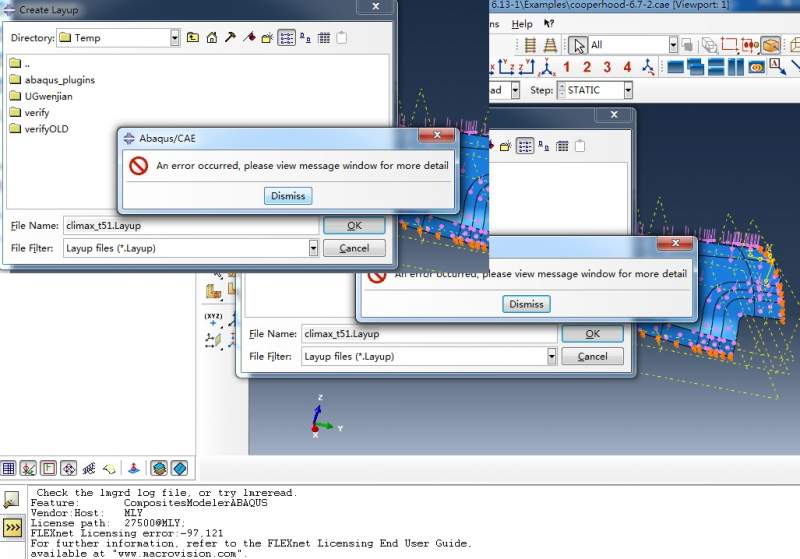Dismiss the front Abaqus/CAE error message
This screenshot has width=800, height=559.
coord(288,196)
